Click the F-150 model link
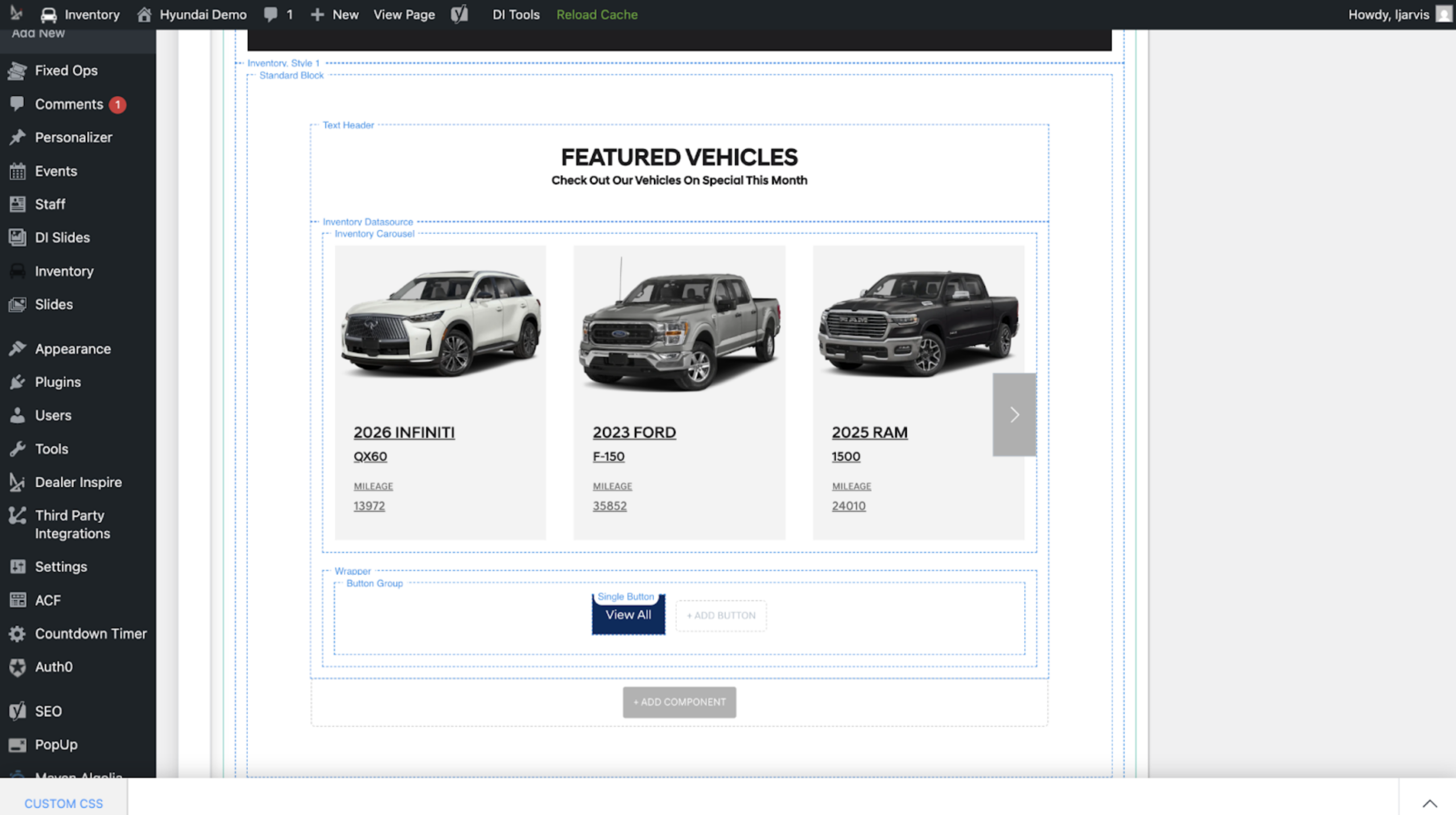The height and width of the screenshot is (815, 1456). [x=609, y=456]
